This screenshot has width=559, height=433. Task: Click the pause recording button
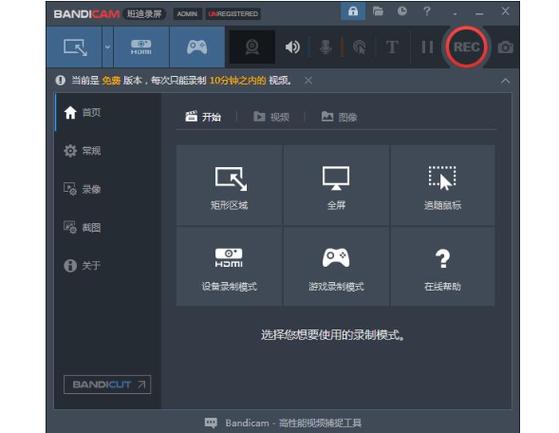click(427, 47)
